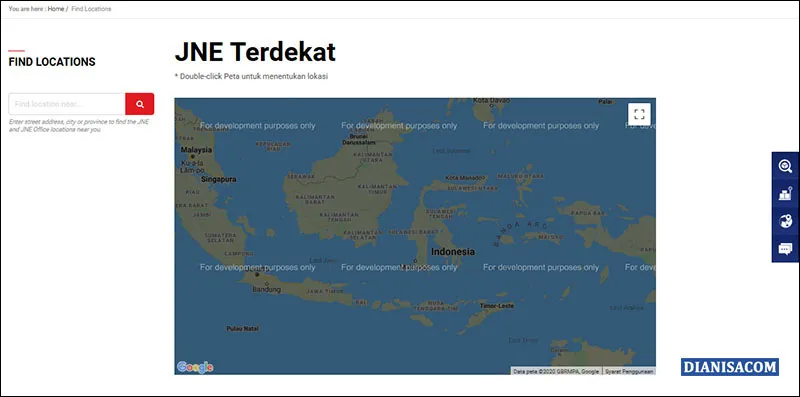Click the Google logo on the map
The image size is (800, 397).
coord(195,367)
